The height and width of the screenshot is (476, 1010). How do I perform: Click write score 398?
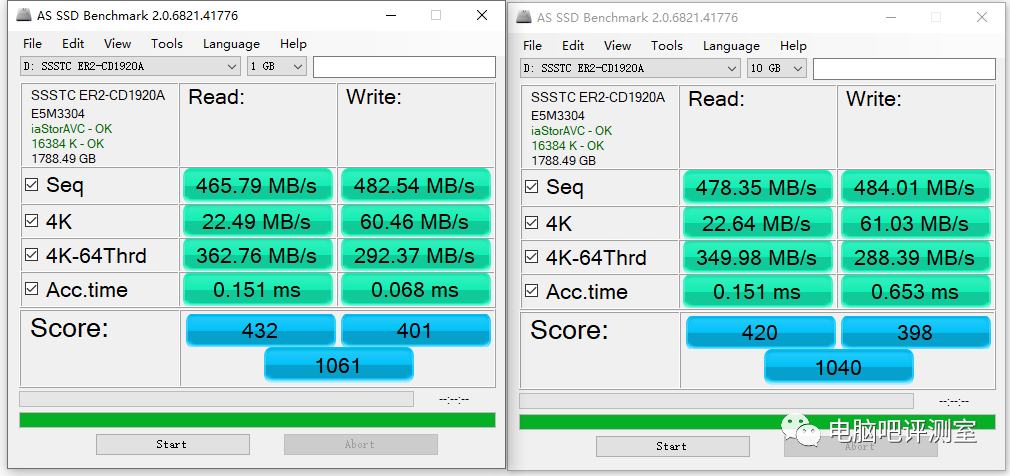(915, 332)
